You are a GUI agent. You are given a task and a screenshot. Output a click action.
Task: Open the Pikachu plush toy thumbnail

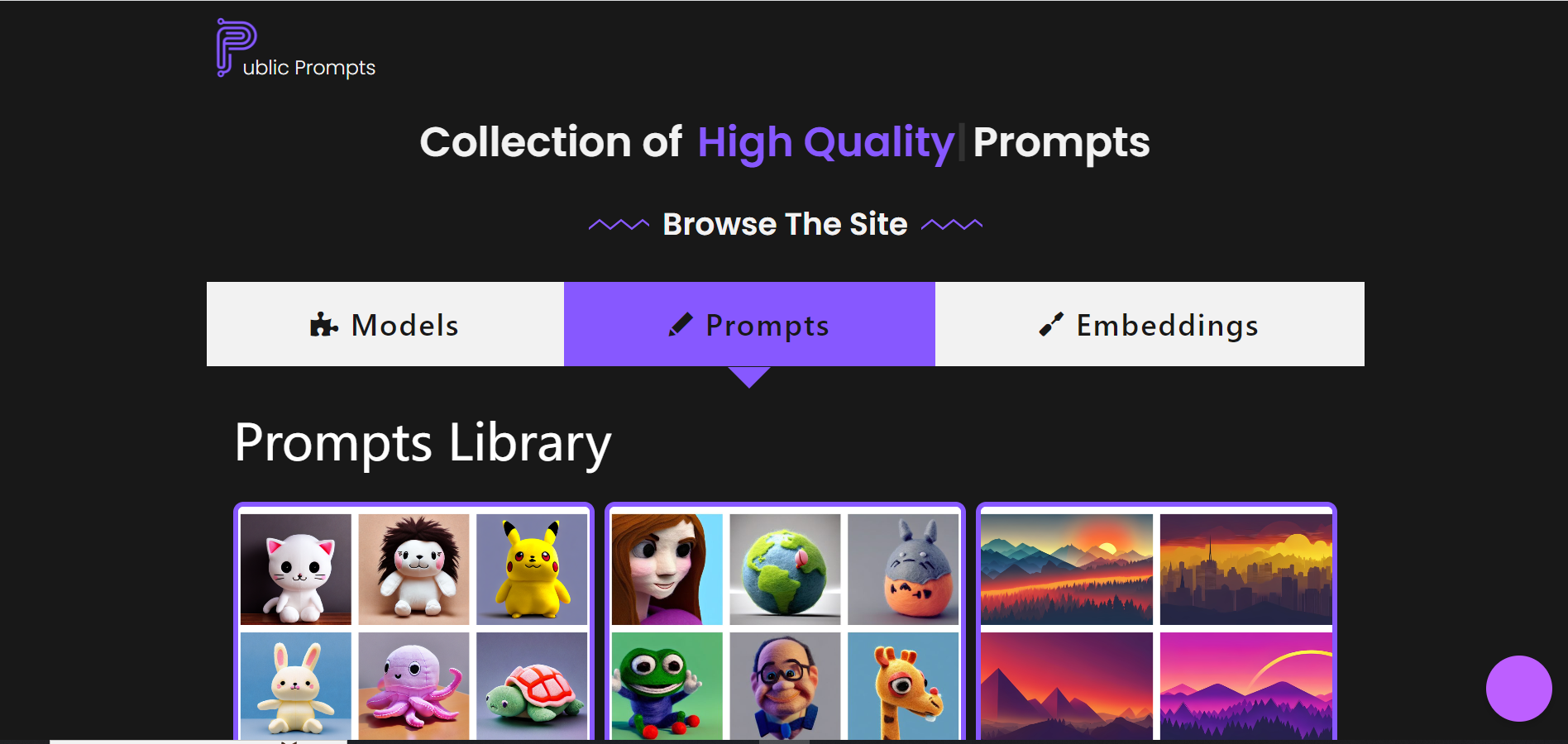coord(532,570)
